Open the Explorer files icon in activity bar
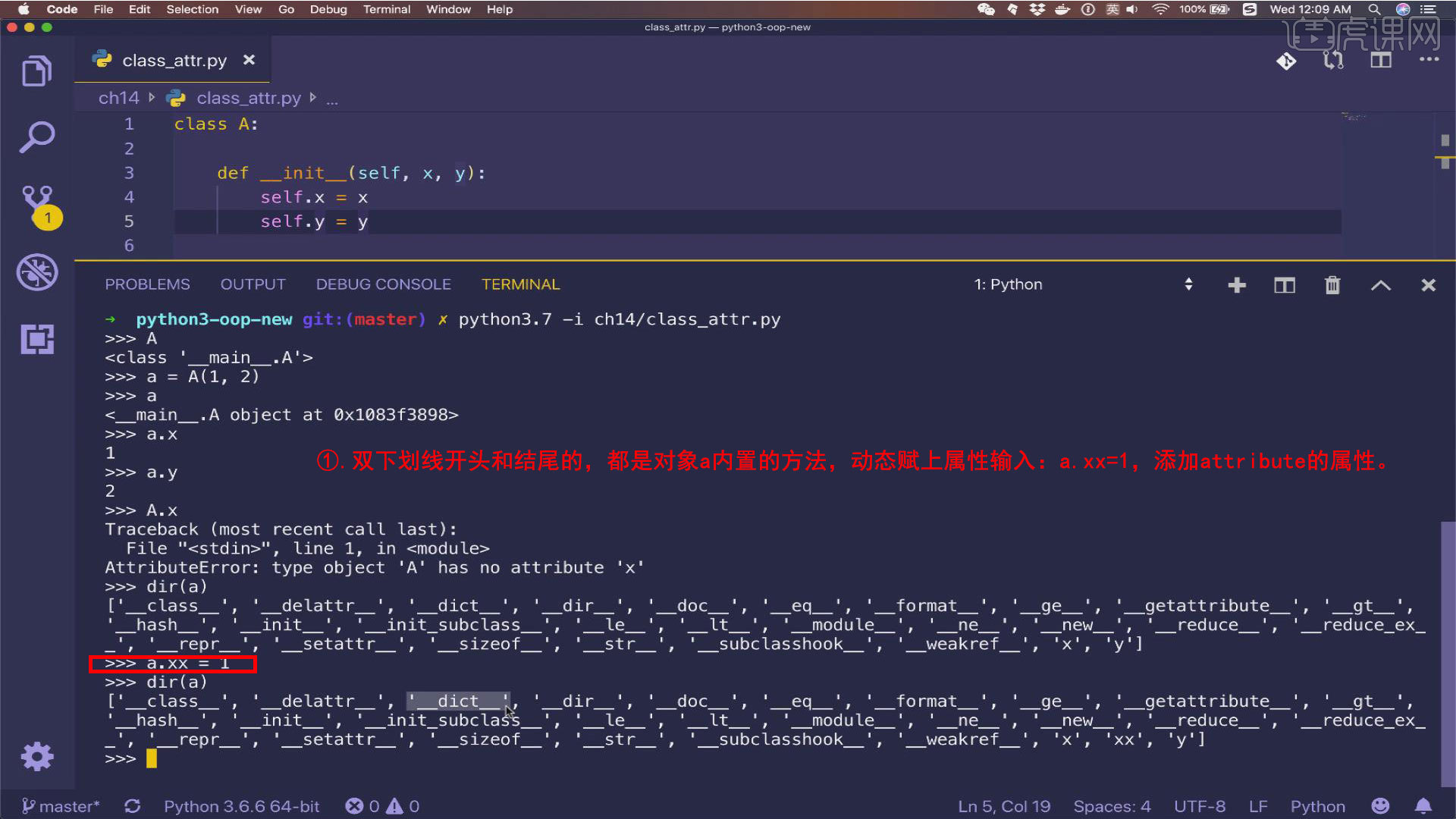The height and width of the screenshot is (819, 1456). click(36, 71)
